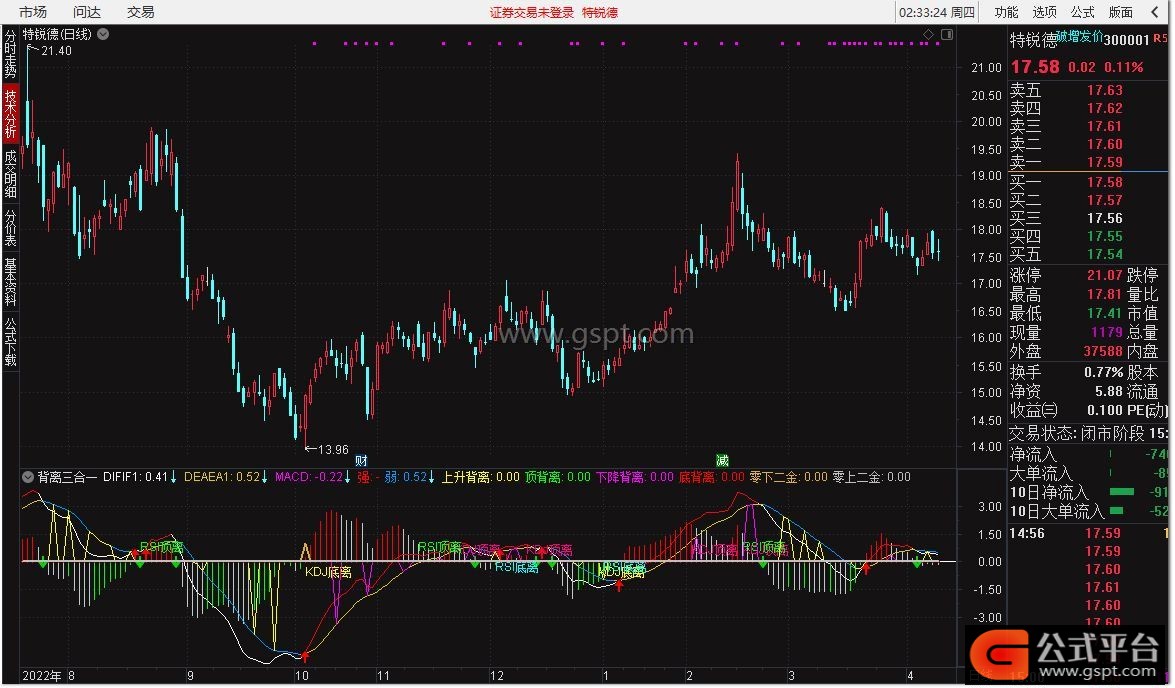Select the 卖三 price 17.61

point(1105,126)
